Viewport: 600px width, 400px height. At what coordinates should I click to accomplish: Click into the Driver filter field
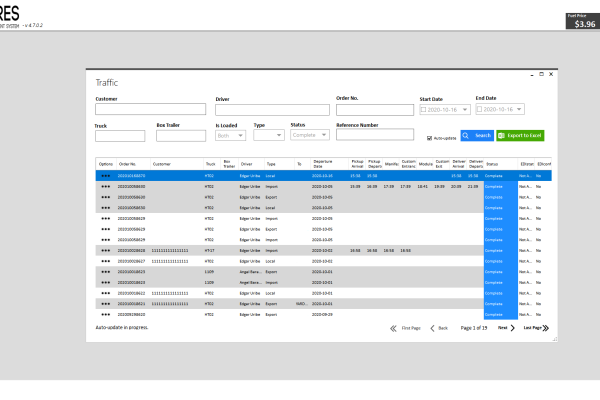[x=272, y=110]
